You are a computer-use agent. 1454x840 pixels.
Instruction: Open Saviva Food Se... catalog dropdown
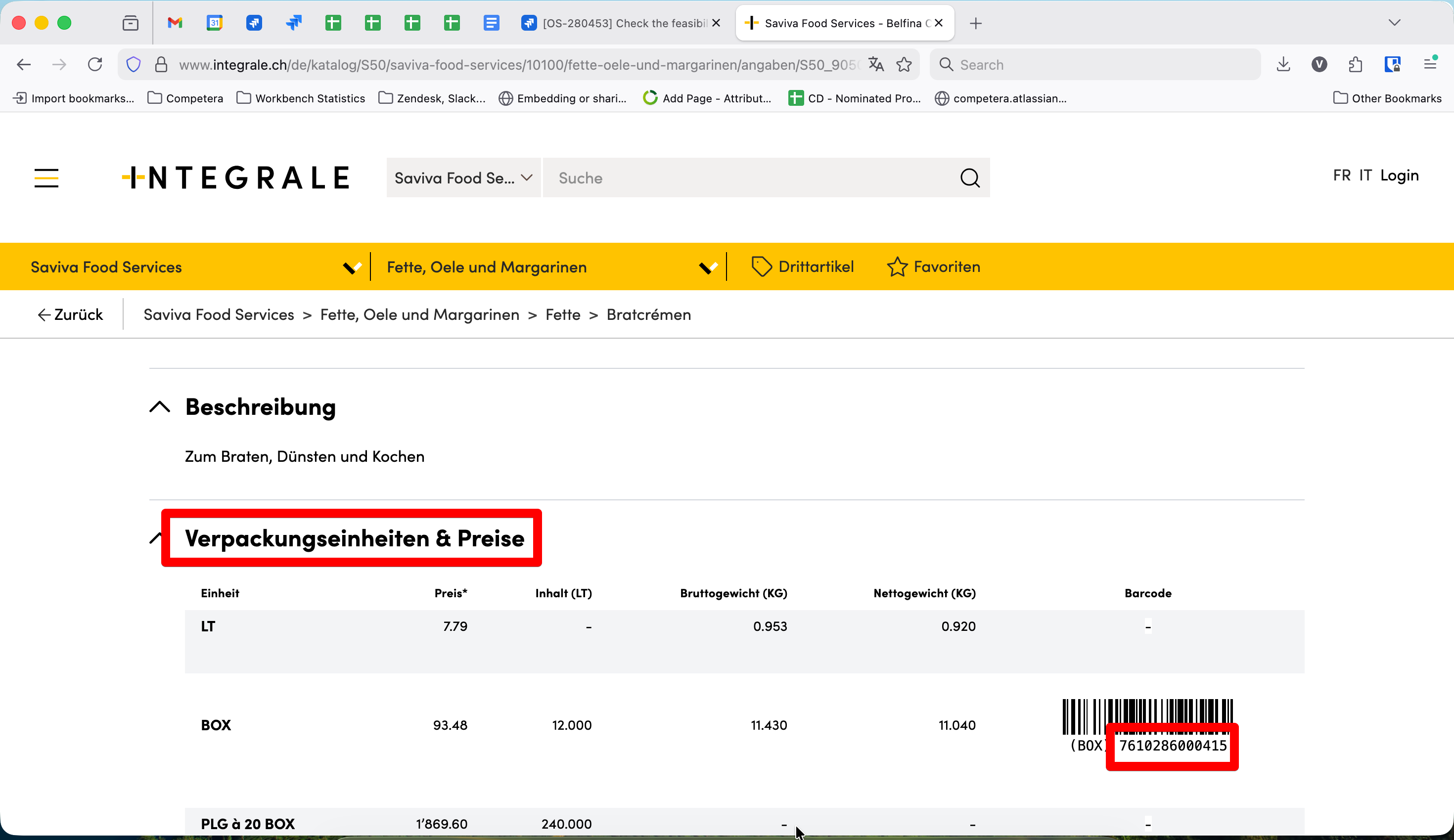pos(463,177)
